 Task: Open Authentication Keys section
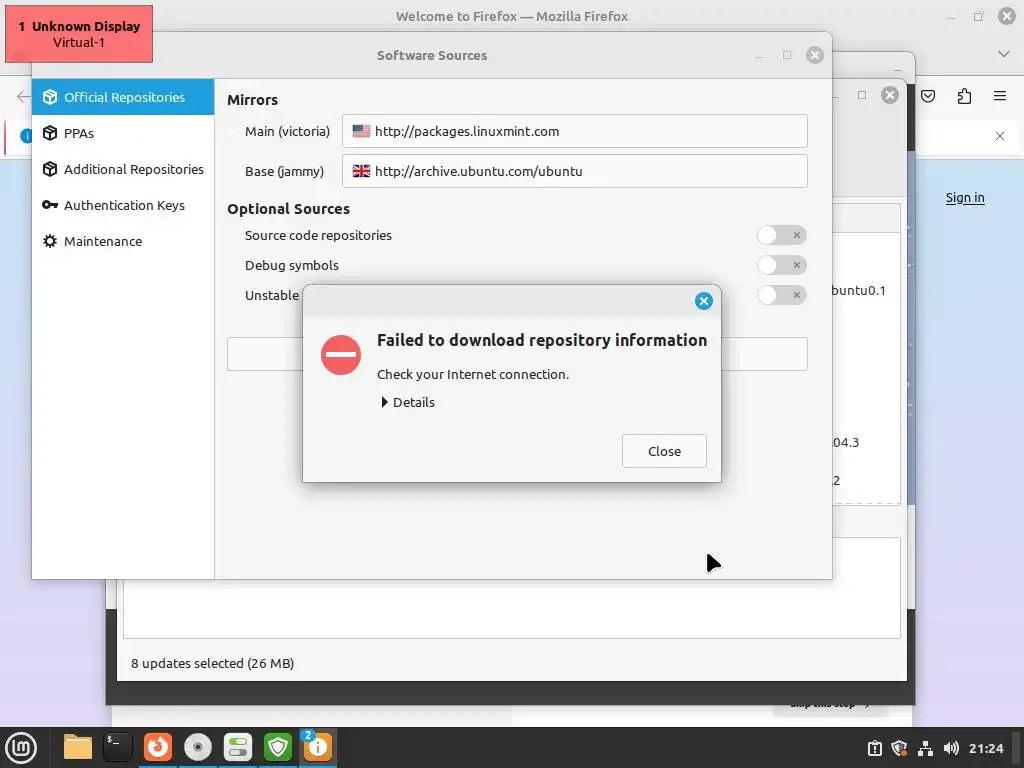[x=123, y=205]
